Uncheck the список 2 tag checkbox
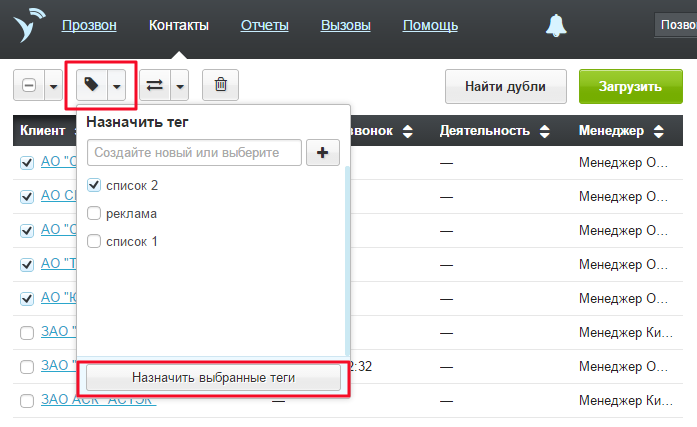 [x=94, y=185]
